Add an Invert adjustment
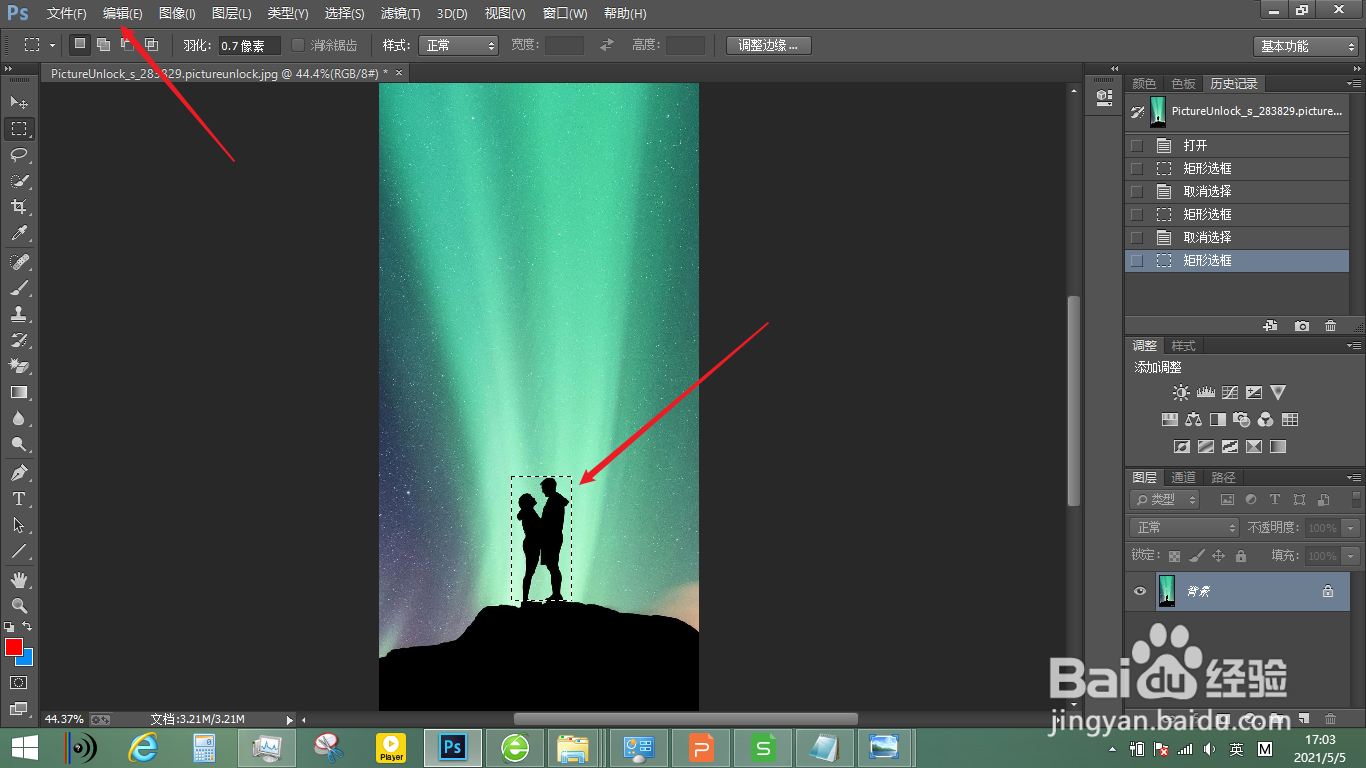Viewport: 1366px width, 768px height. (1182, 447)
